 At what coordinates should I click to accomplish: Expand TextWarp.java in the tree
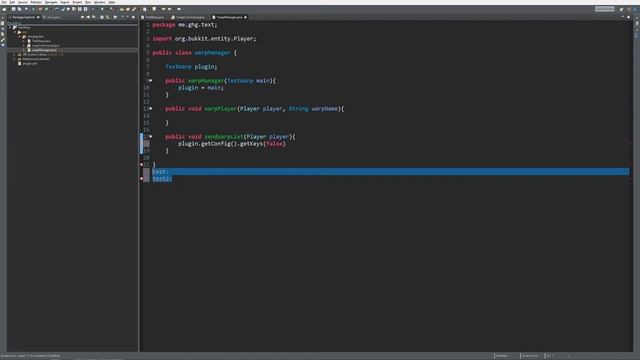tap(24, 41)
